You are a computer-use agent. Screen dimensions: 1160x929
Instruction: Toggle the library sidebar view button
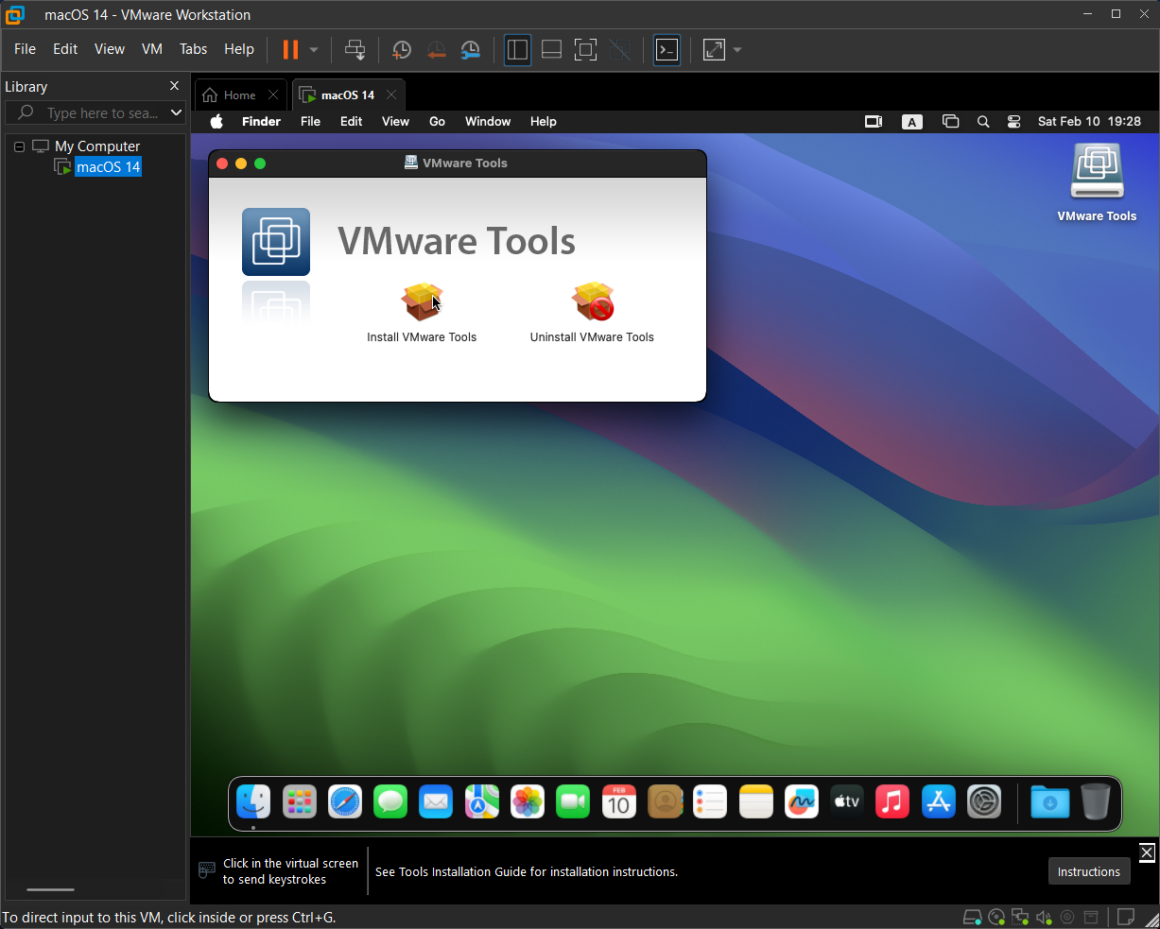click(x=517, y=50)
